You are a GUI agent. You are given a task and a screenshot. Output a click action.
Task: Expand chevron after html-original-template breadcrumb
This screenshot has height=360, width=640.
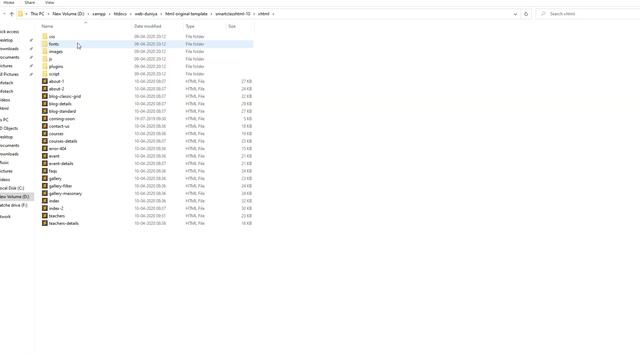(211, 14)
